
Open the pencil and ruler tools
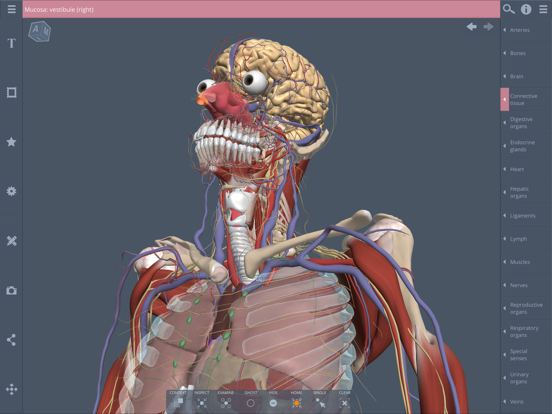11,241
